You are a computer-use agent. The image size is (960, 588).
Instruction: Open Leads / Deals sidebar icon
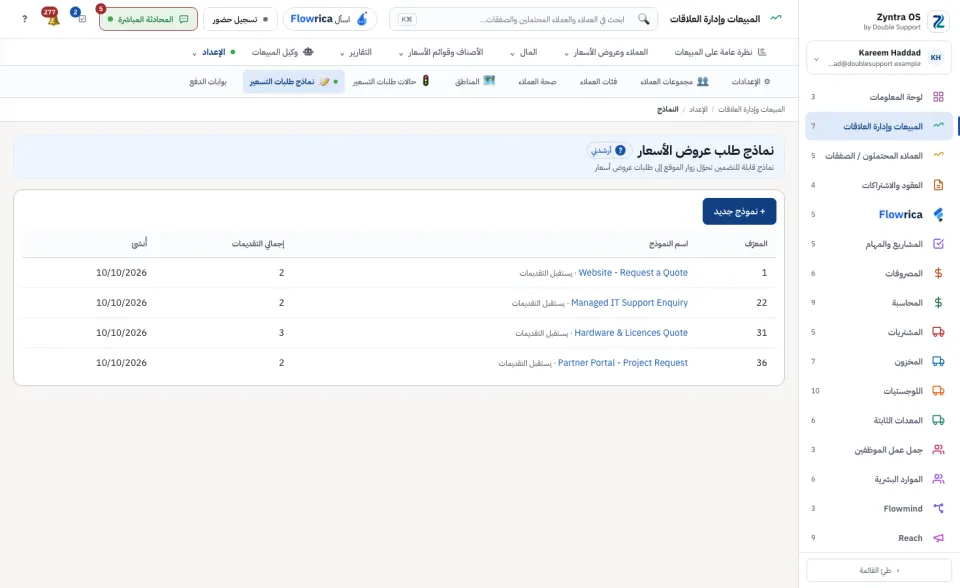pyautogui.click(x=938, y=156)
